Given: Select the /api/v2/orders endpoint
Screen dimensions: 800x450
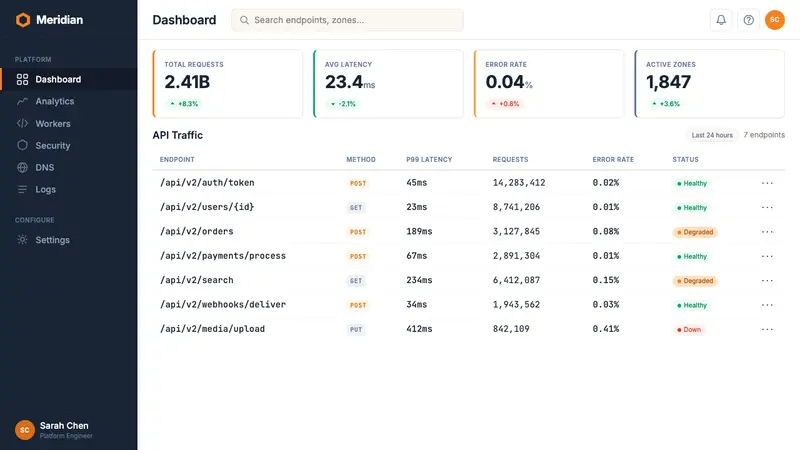Looking at the screenshot, I should point(196,232).
